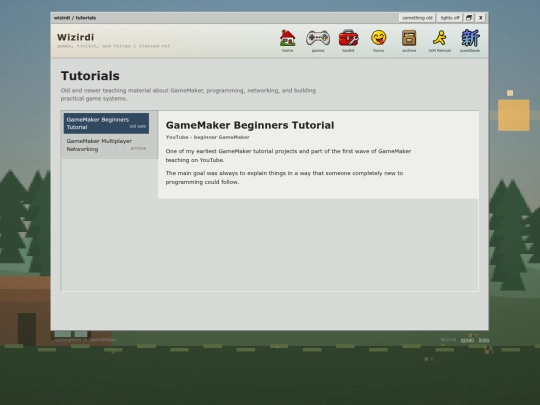Viewport: 540px width, 405px height.
Task: Open the links footer link
Action: pos(484,340)
